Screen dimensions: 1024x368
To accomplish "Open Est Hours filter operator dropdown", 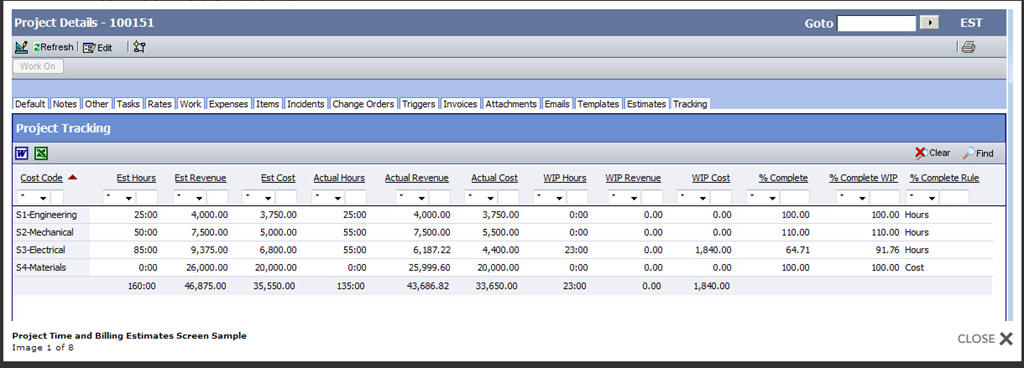I will point(120,197).
